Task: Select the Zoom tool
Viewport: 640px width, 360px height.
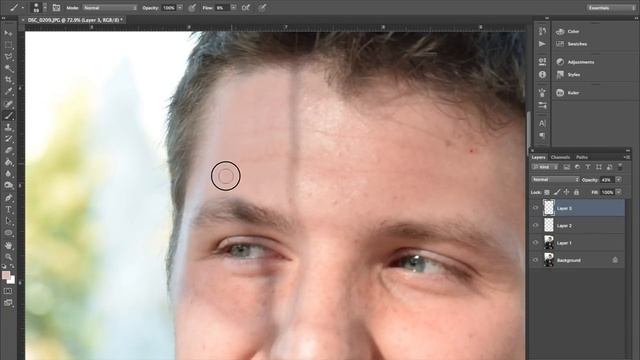Action: (8, 257)
